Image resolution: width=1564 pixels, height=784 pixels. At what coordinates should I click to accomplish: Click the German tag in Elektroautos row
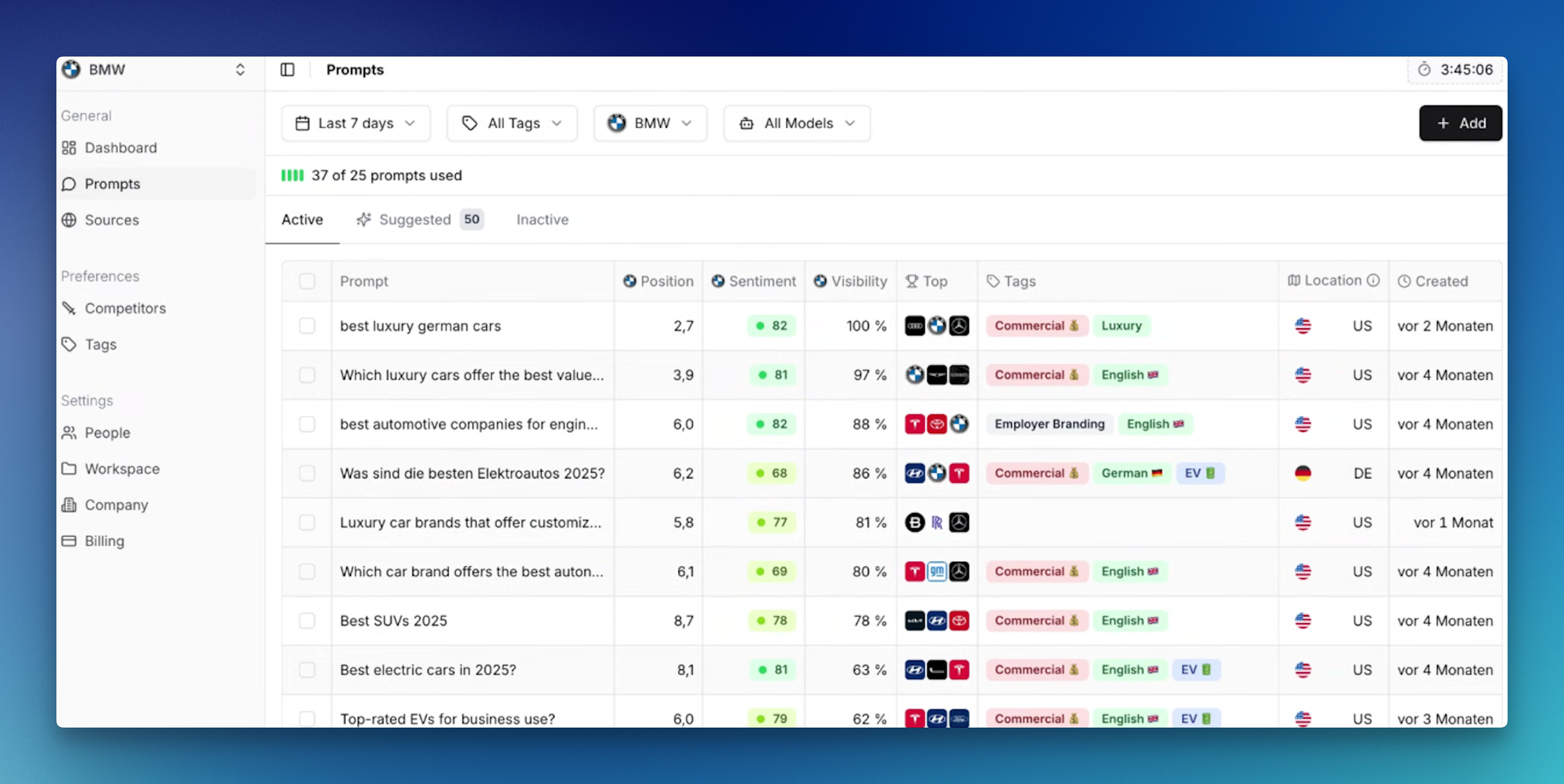coord(1132,474)
